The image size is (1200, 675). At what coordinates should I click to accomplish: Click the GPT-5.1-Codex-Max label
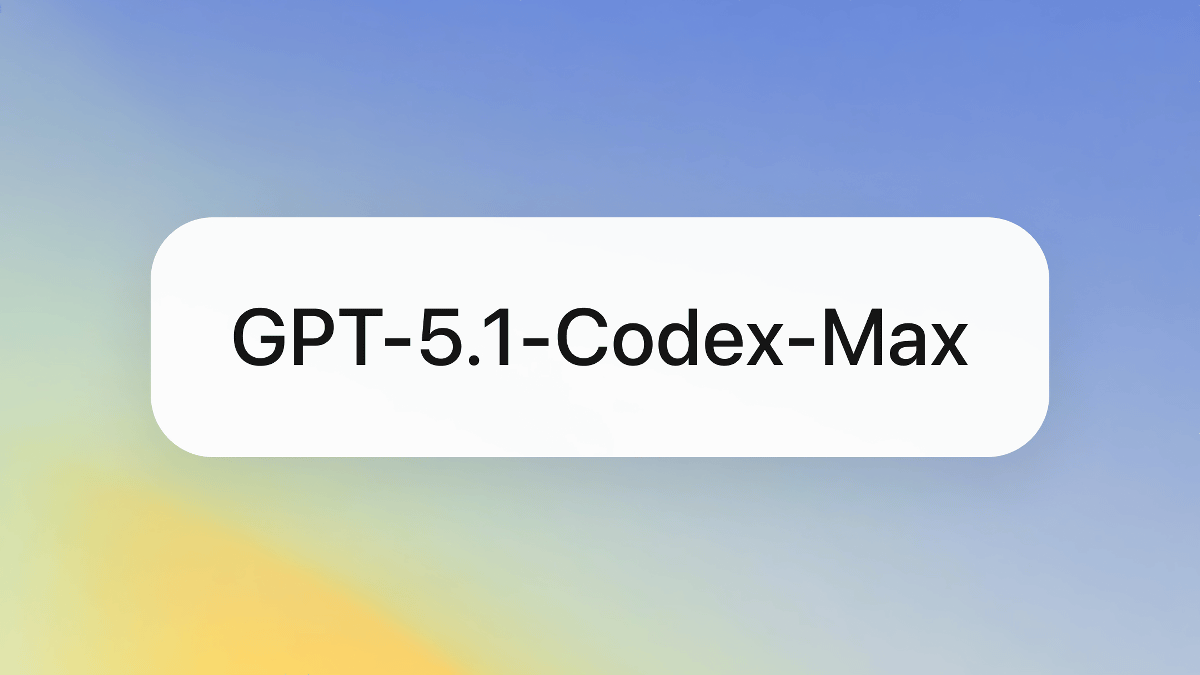coord(600,338)
